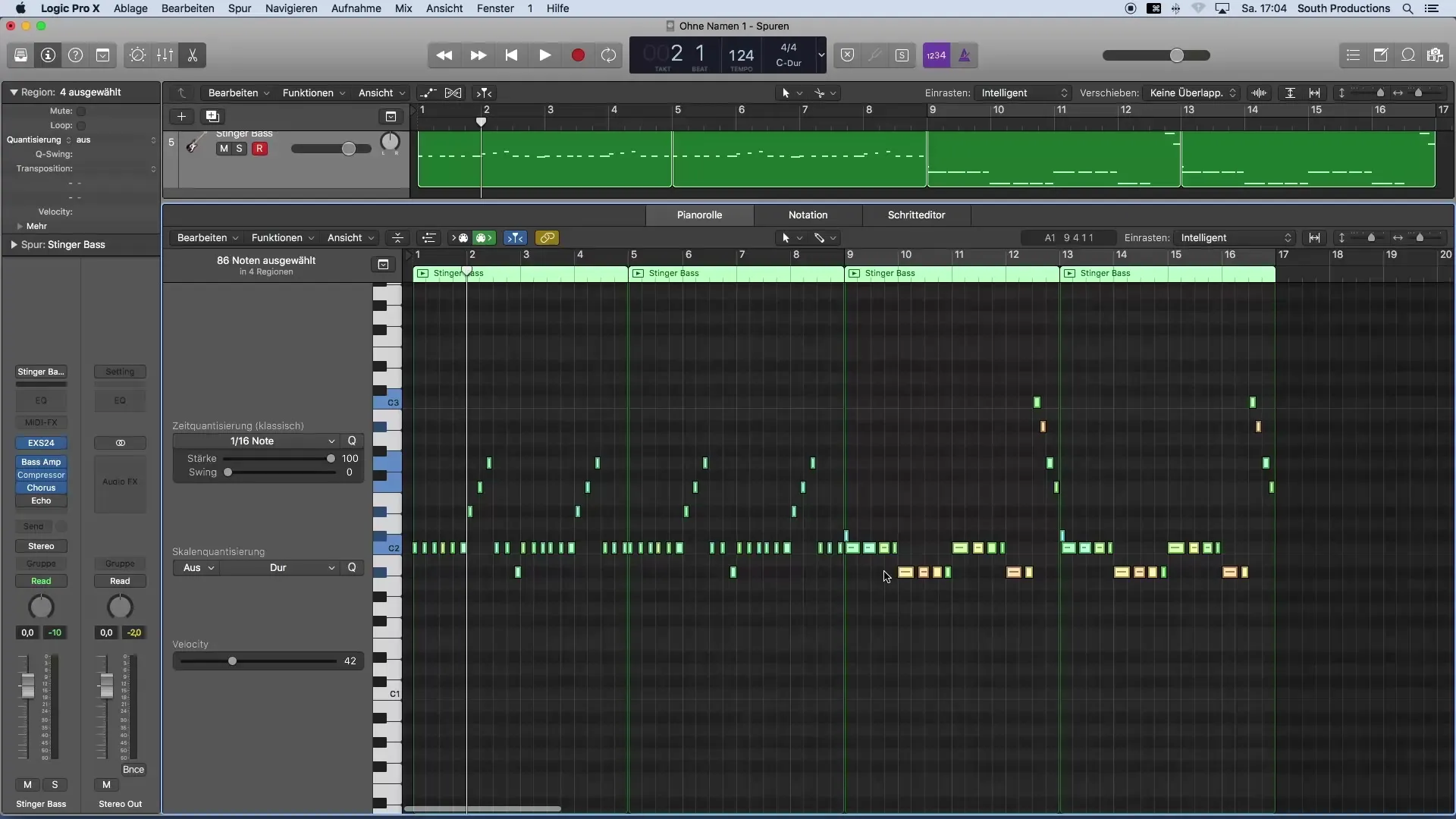Open the Media Browser icon
This screenshot has height=819, width=1456.
[x=1435, y=55]
